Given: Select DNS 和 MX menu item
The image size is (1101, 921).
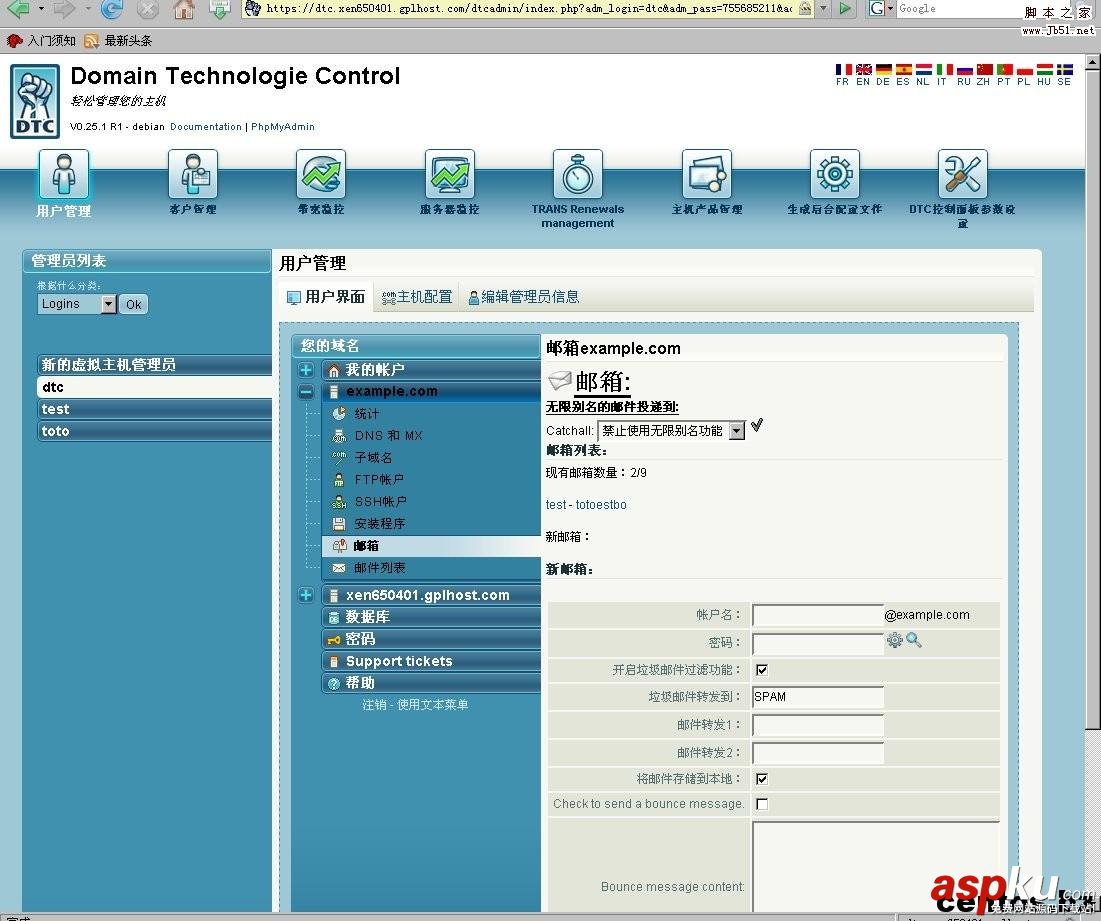Looking at the screenshot, I should pyautogui.click(x=388, y=435).
